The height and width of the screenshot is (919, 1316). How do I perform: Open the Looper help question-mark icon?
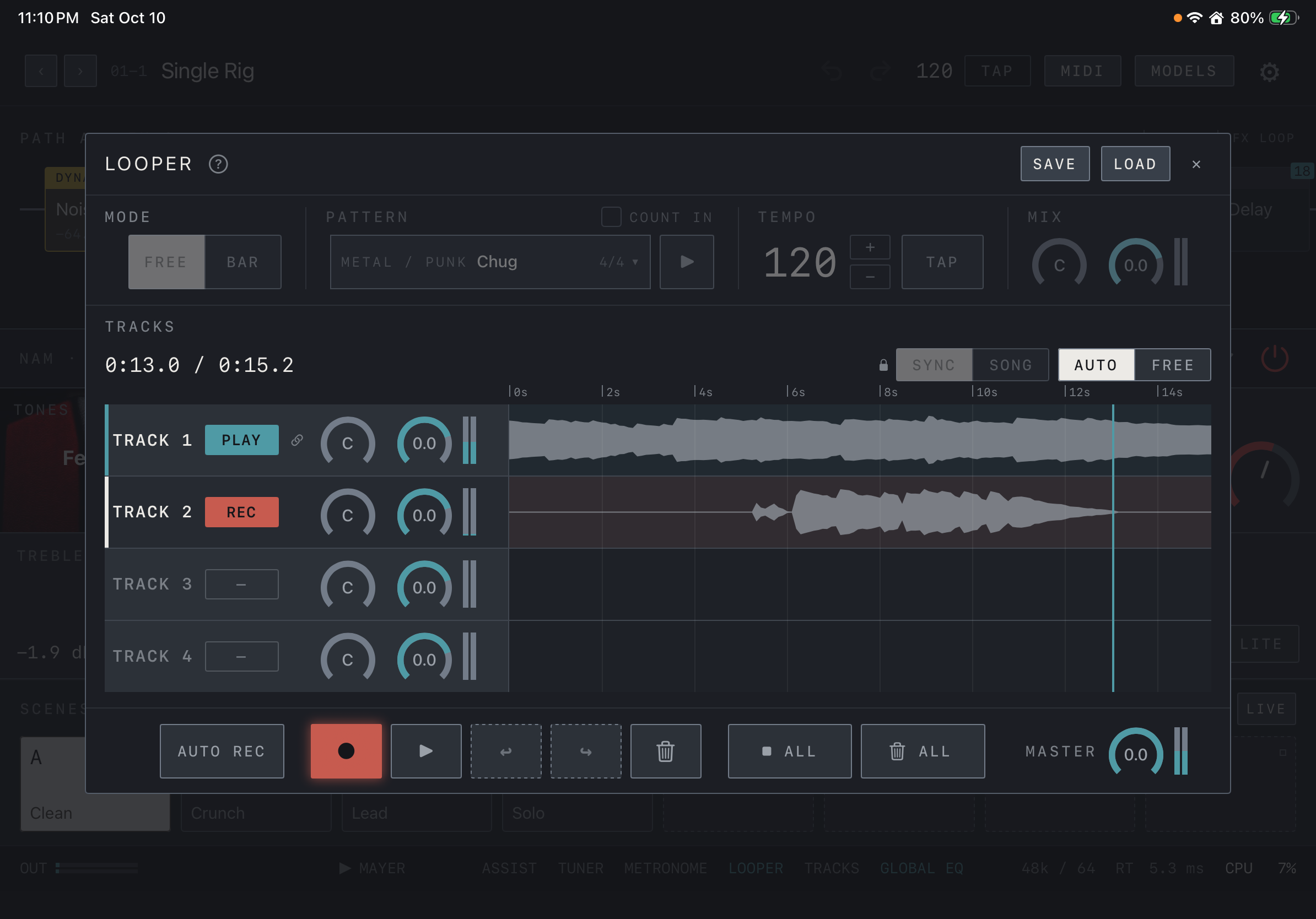click(218, 164)
